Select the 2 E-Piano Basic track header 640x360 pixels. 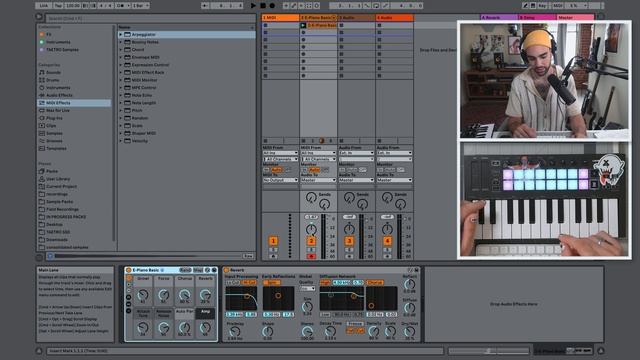[x=318, y=18]
